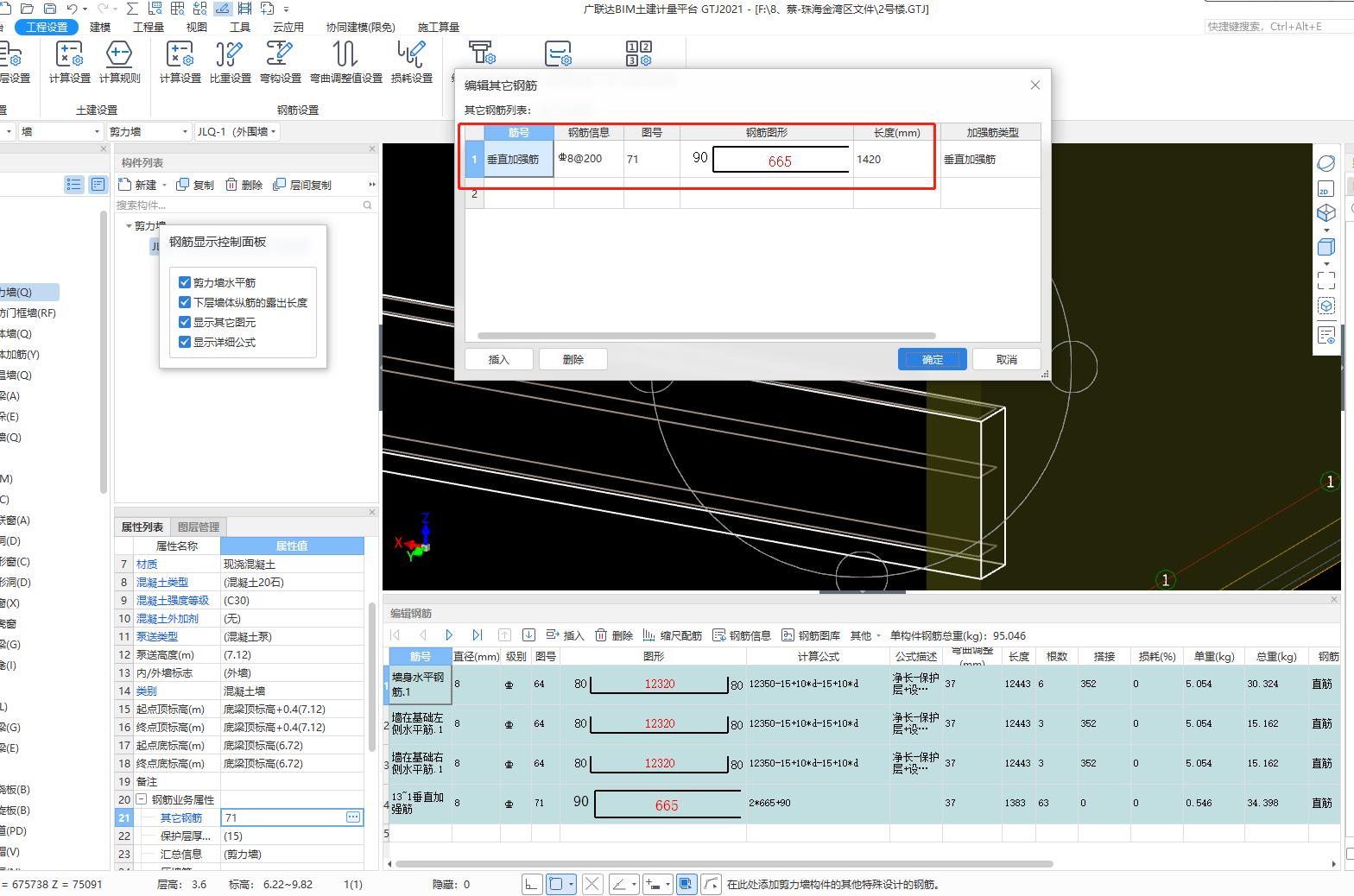Image resolution: width=1354 pixels, height=896 pixels.
Task: Toggle 显示其它图元 checkbox
Action: 184,322
